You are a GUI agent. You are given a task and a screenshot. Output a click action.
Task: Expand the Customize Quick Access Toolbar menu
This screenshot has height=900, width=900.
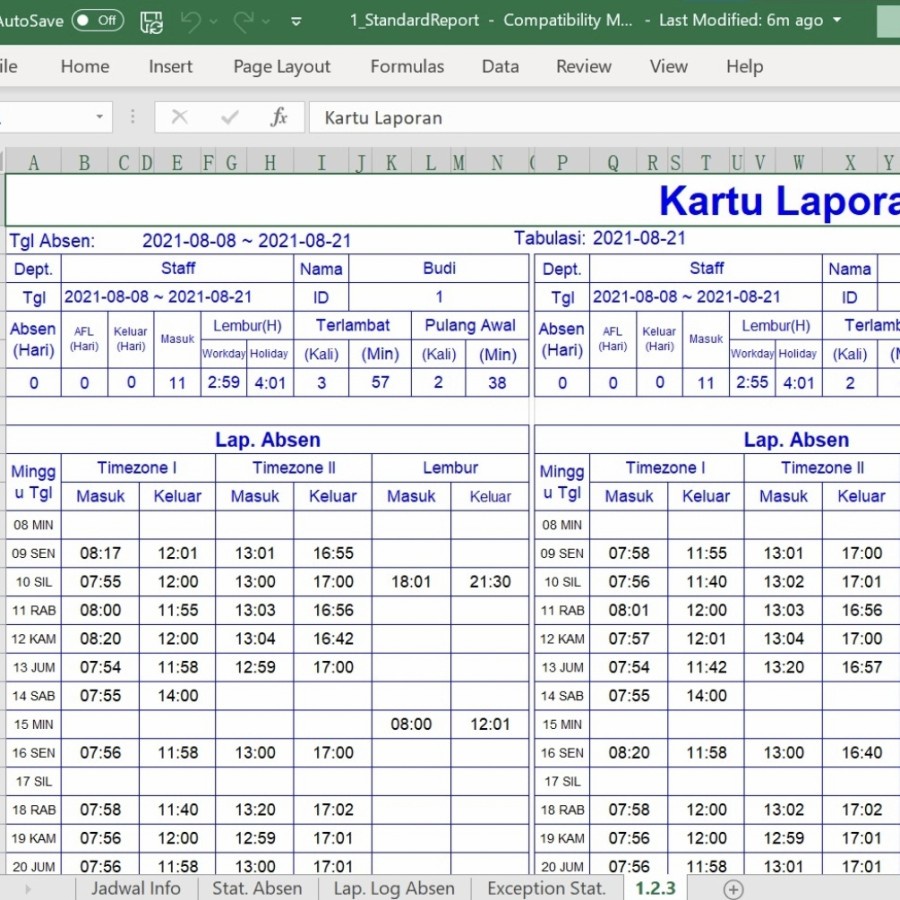295,21
